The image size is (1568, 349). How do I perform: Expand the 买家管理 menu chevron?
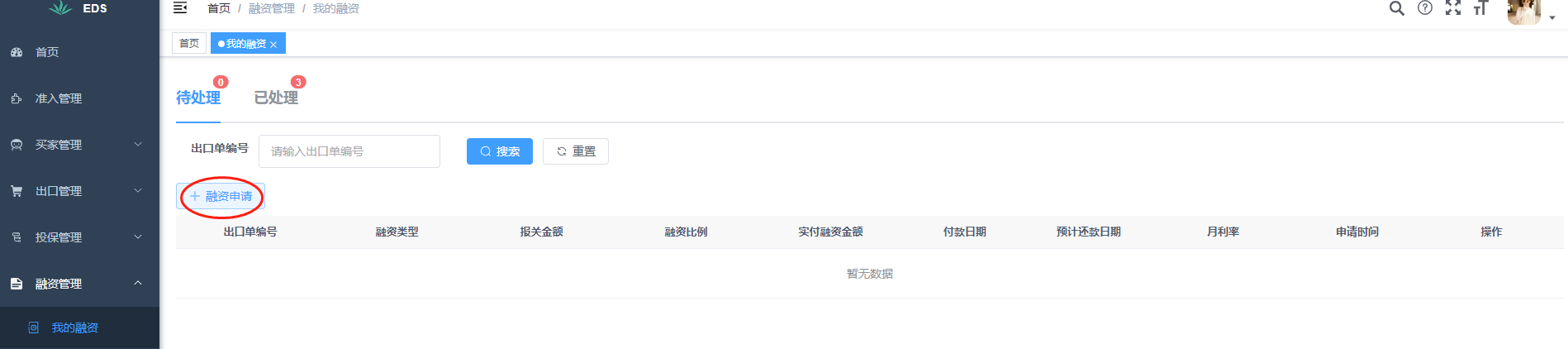[x=138, y=144]
